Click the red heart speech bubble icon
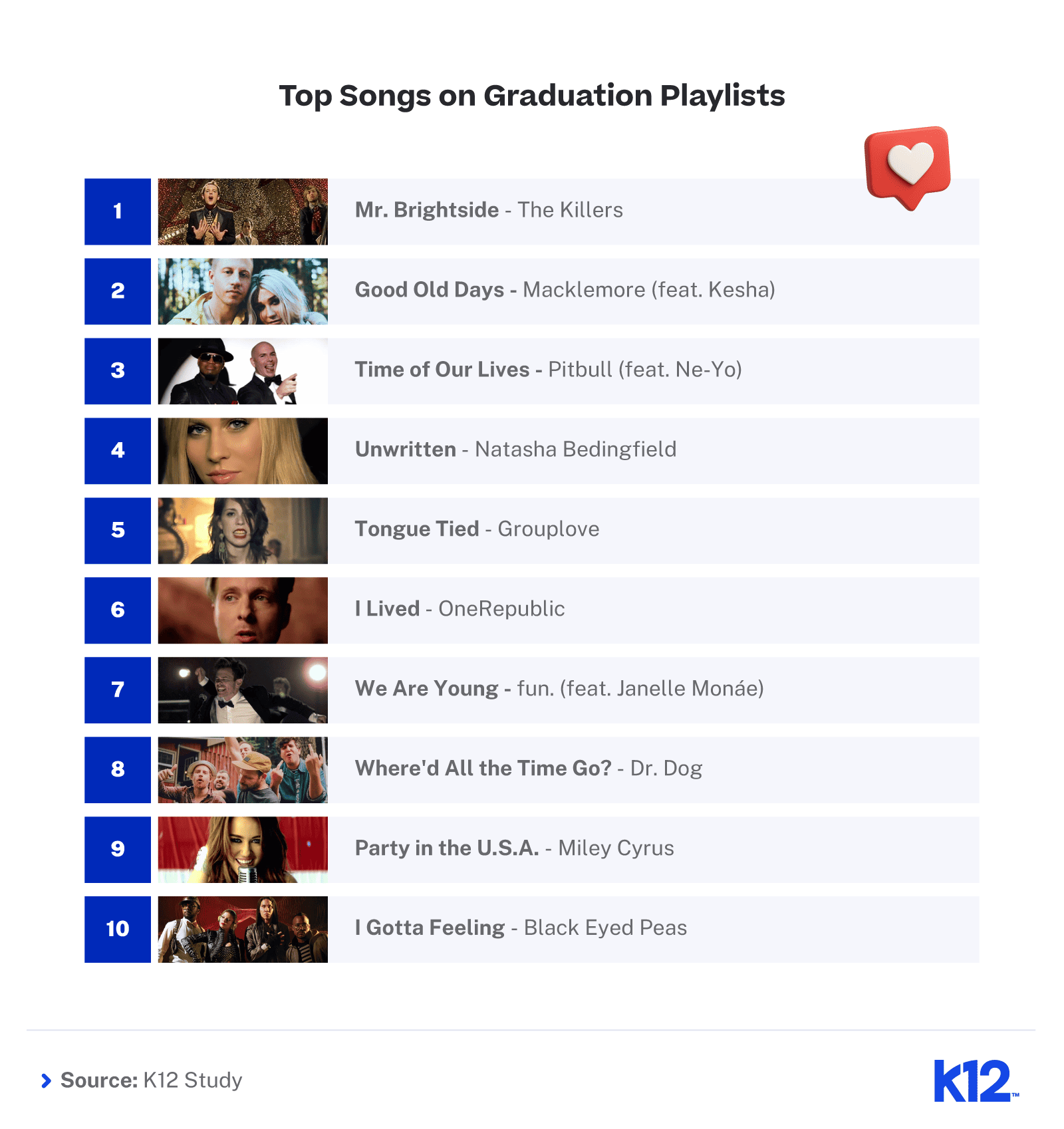1064x1129 pixels. pos(908,168)
